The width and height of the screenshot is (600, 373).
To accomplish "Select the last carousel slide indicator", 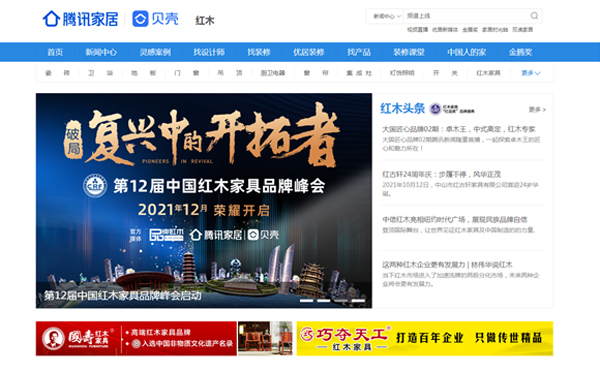I will pyautogui.click(x=358, y=301).
